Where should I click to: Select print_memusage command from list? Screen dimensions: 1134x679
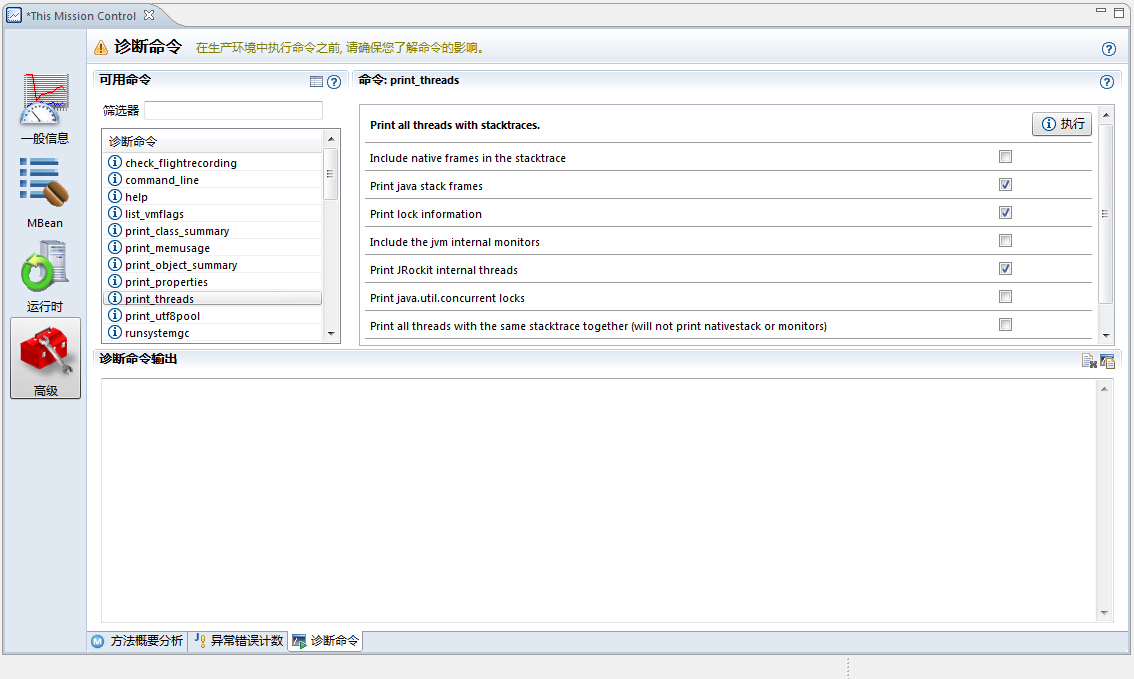point(167,248)
